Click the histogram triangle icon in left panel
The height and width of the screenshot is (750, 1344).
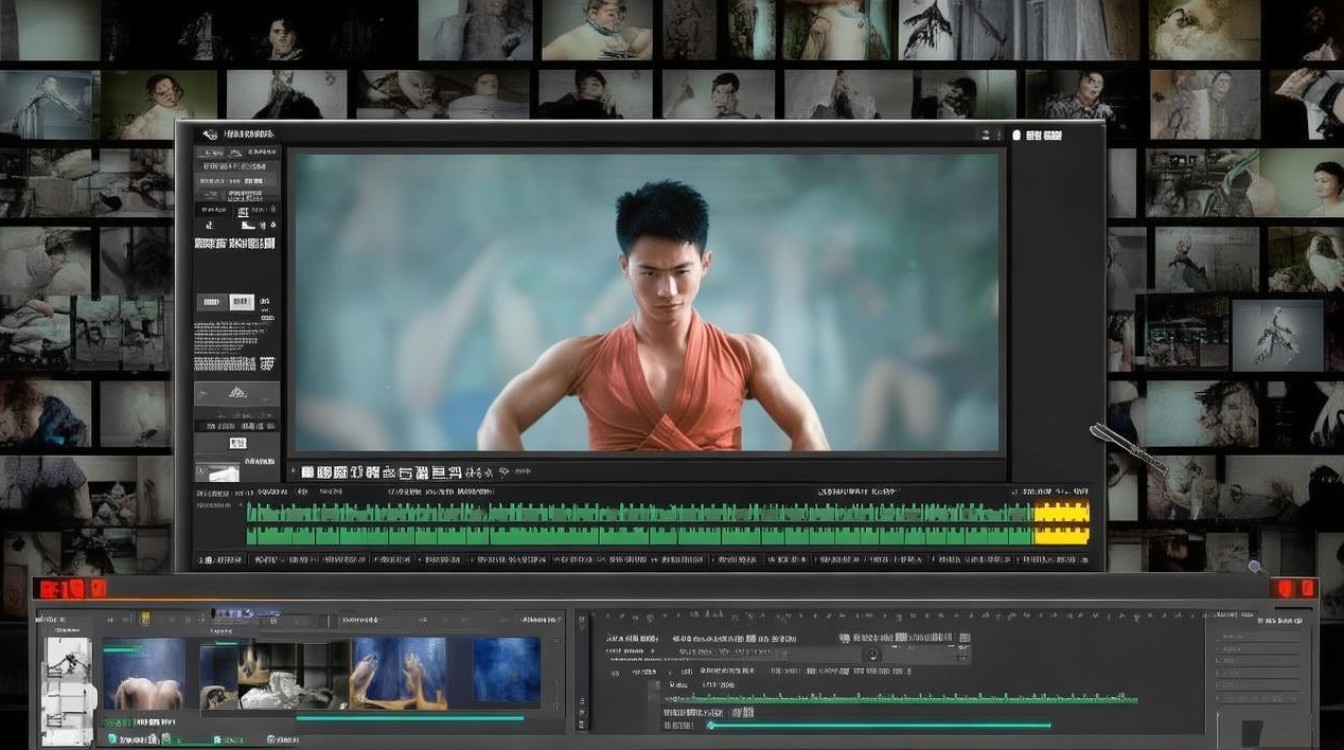click(236, 393)
